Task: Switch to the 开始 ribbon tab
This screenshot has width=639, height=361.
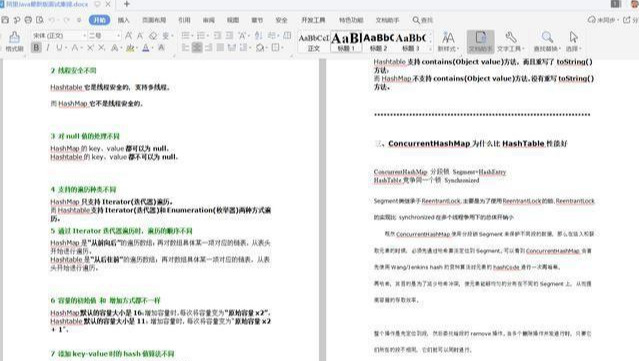Action: pos(99,20)
